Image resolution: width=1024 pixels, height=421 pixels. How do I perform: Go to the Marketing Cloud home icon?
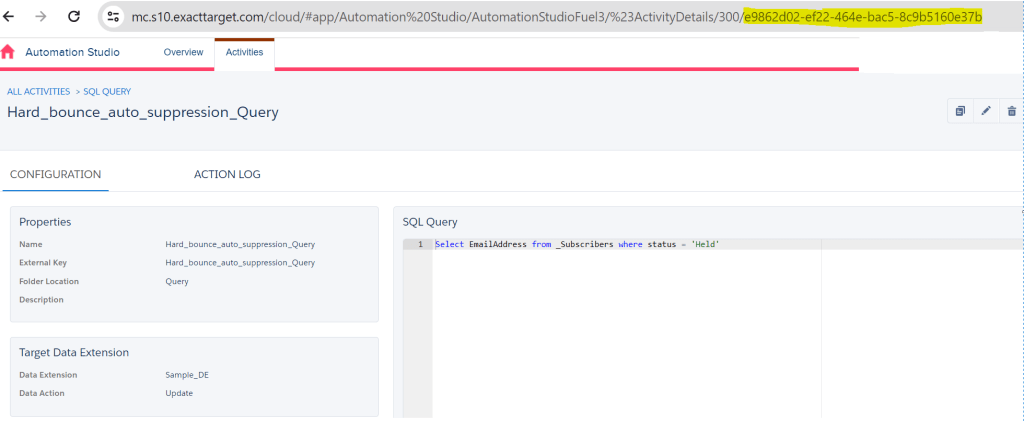point(8,52)
